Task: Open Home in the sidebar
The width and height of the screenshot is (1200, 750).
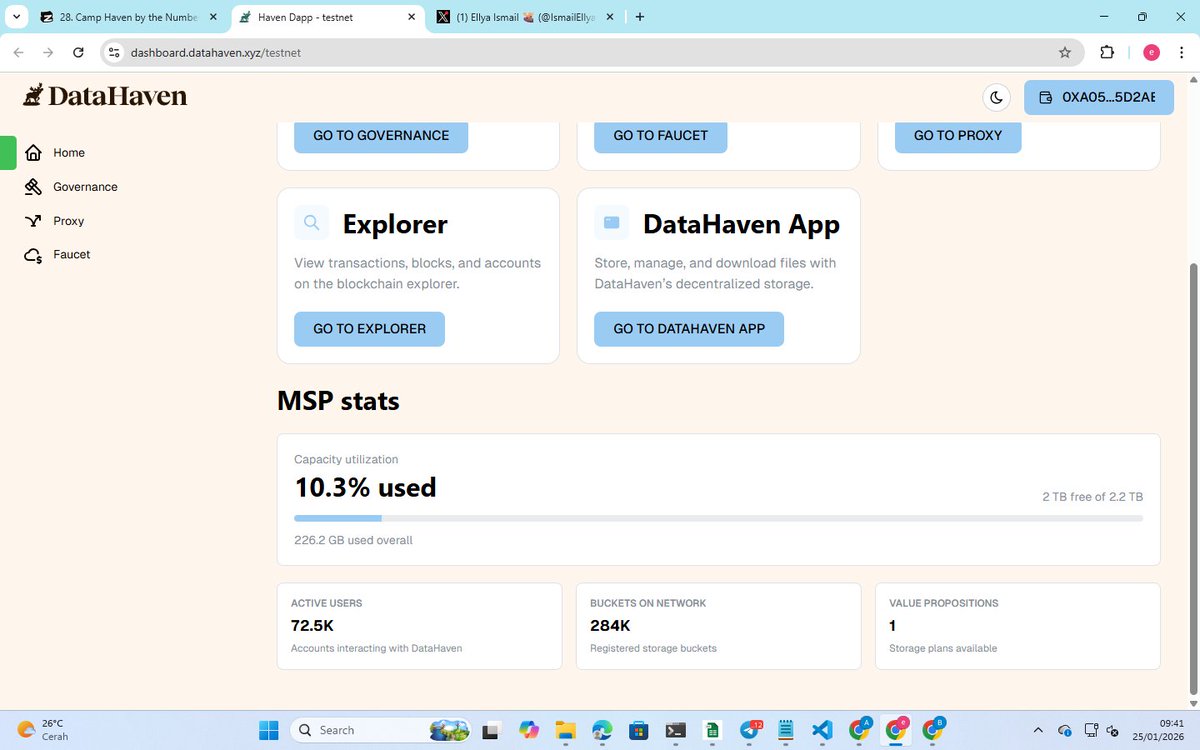Action: [69, 153]
